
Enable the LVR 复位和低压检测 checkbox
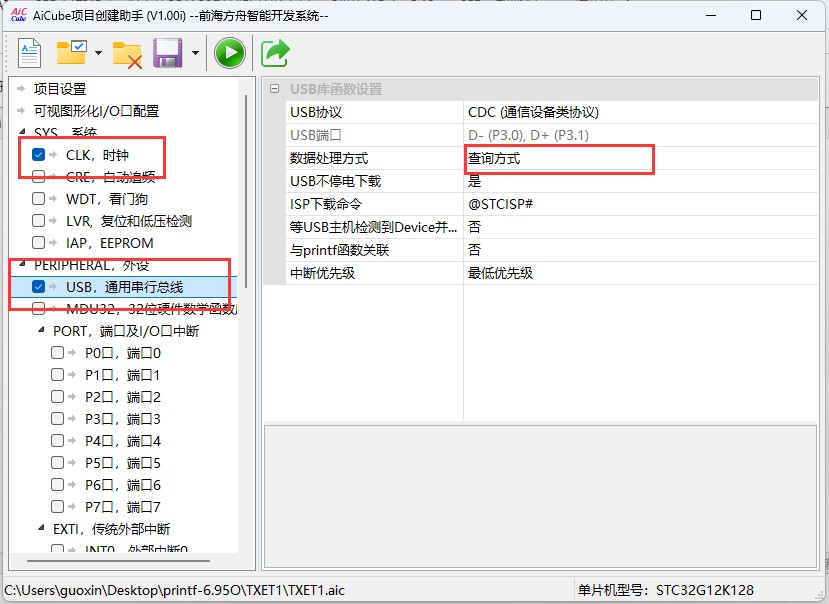tap(38, 221)
